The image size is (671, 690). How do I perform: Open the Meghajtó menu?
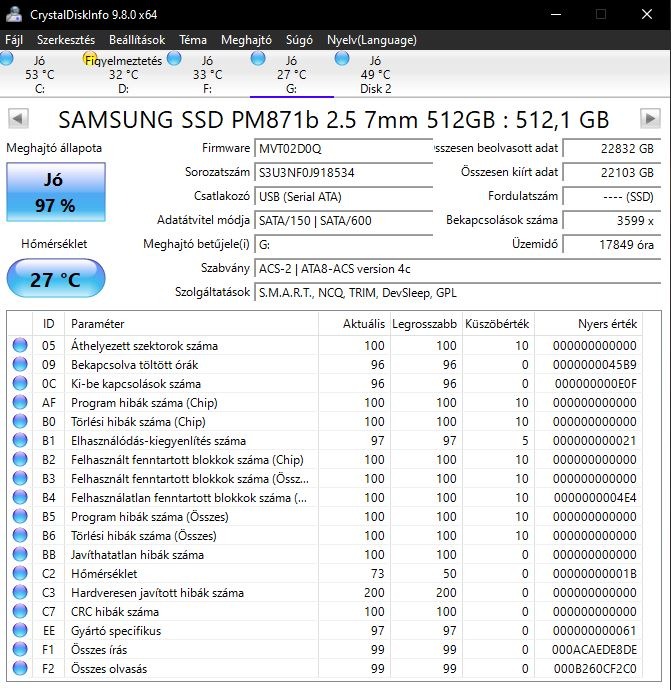[246, 40]
